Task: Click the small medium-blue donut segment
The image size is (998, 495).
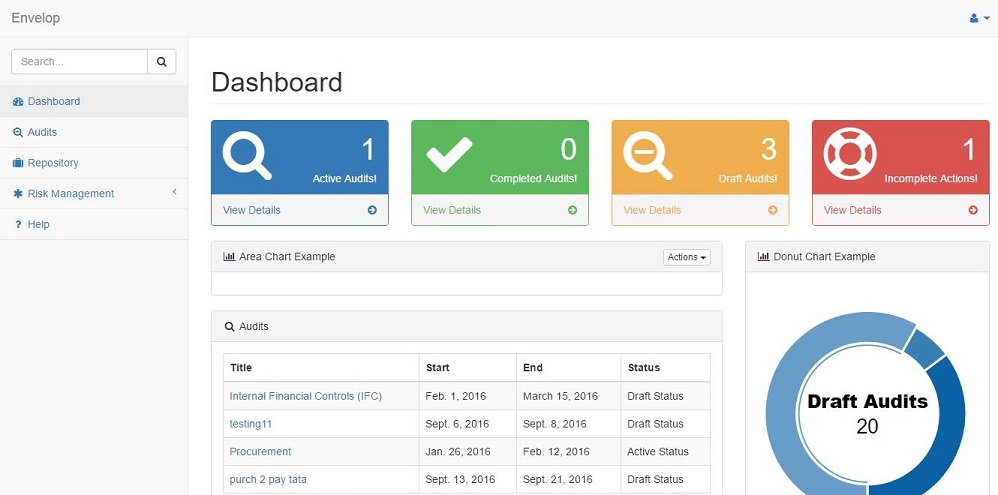Action: point(925,349)
